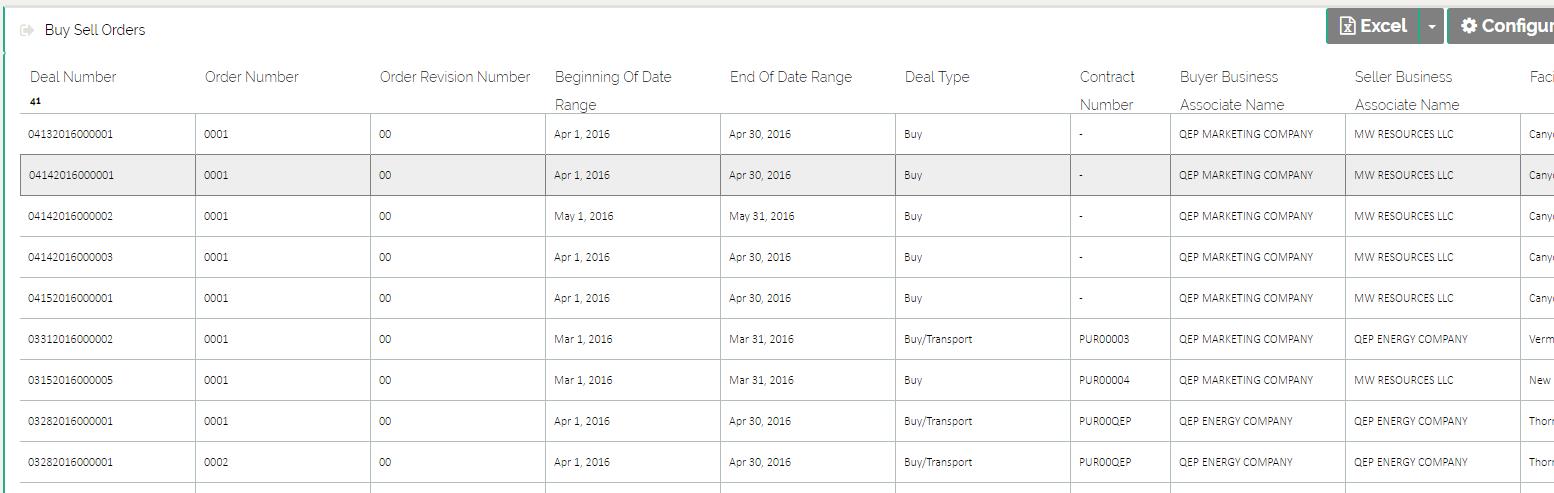The image size is (1554, 493).
Task: Sort by the Order Number column header
Action: [252, 77]
